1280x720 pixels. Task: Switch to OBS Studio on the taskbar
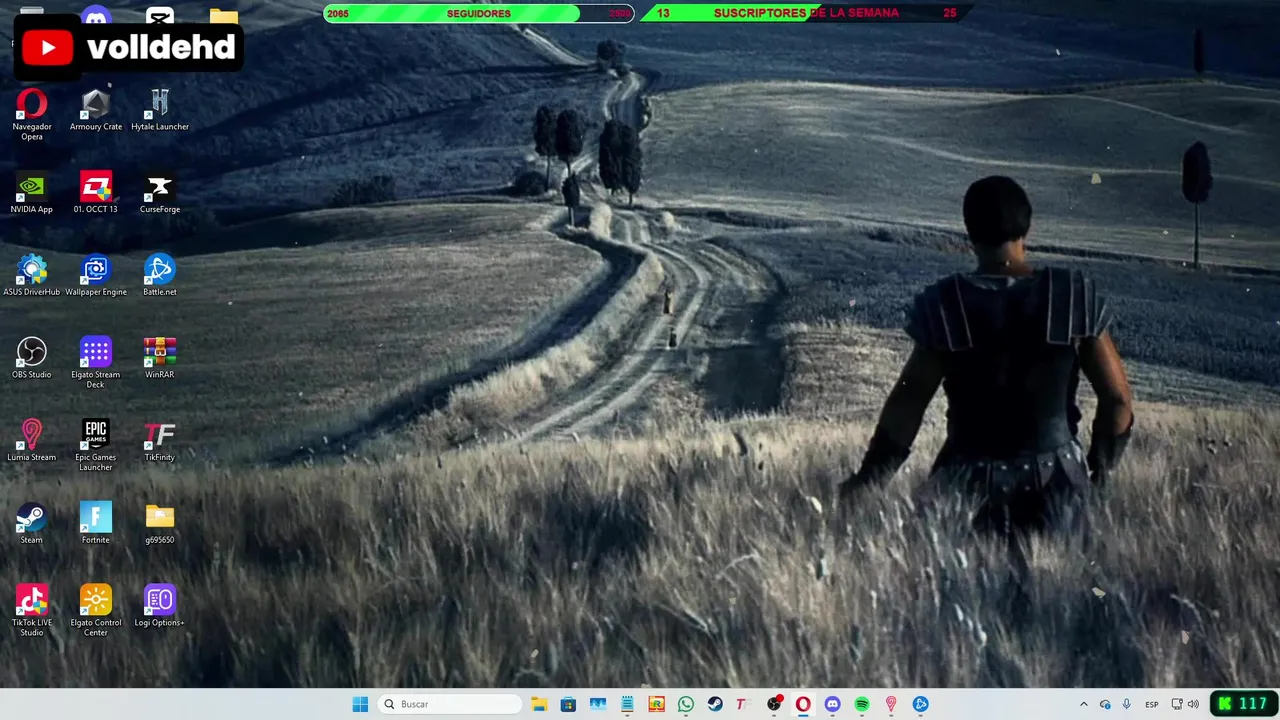[x=774, y=704]
